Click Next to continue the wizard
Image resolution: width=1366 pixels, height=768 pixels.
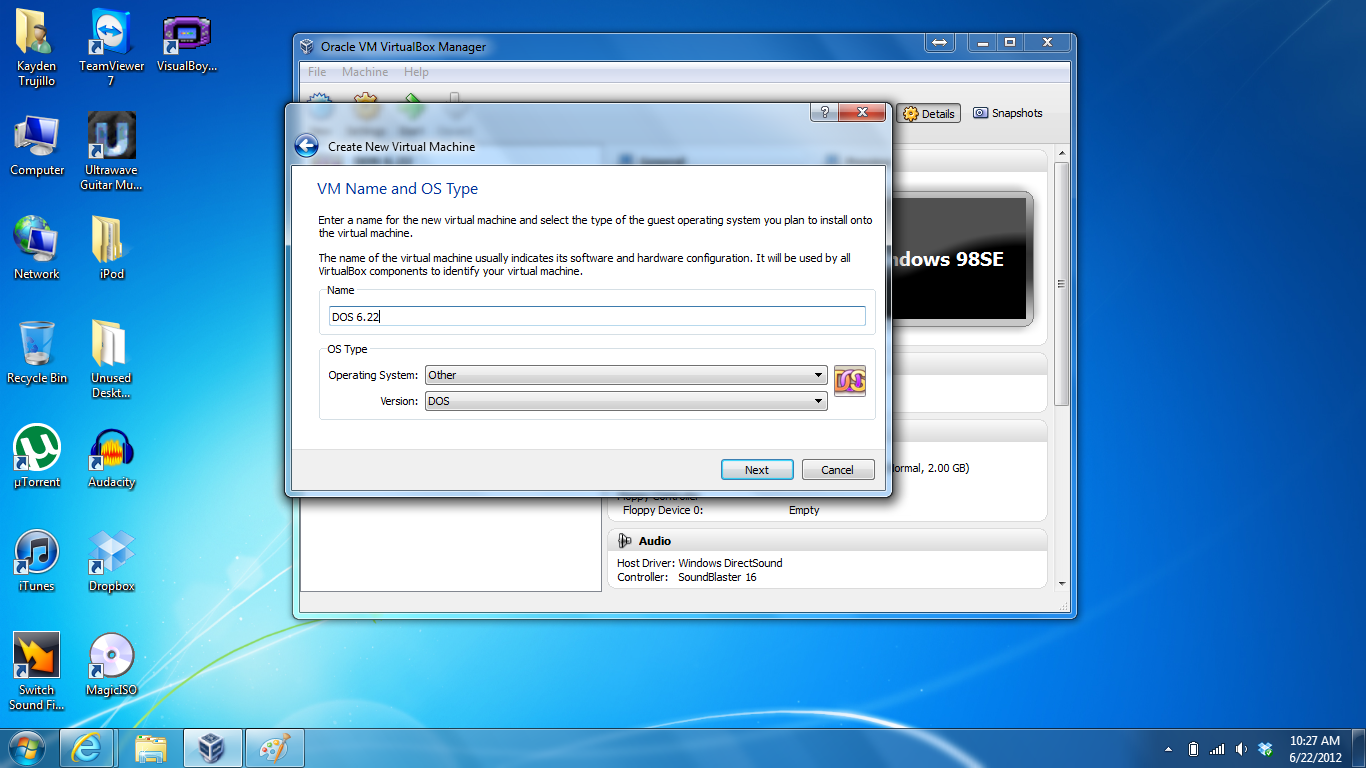[x=757, y=469]
